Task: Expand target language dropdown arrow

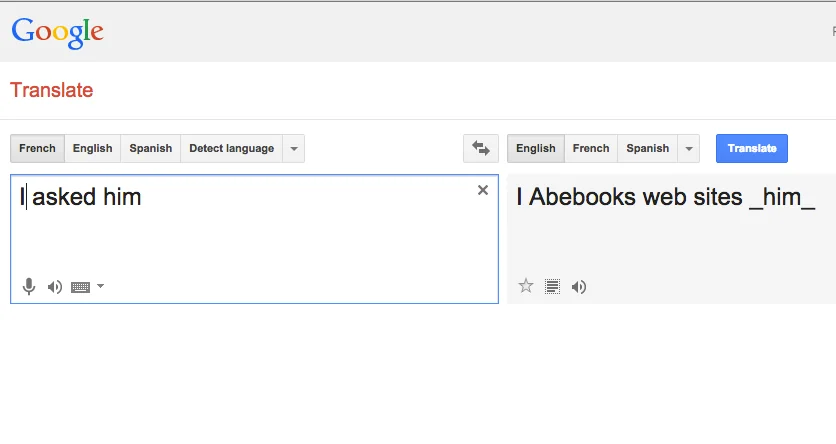Action: [x=689, y=148]
